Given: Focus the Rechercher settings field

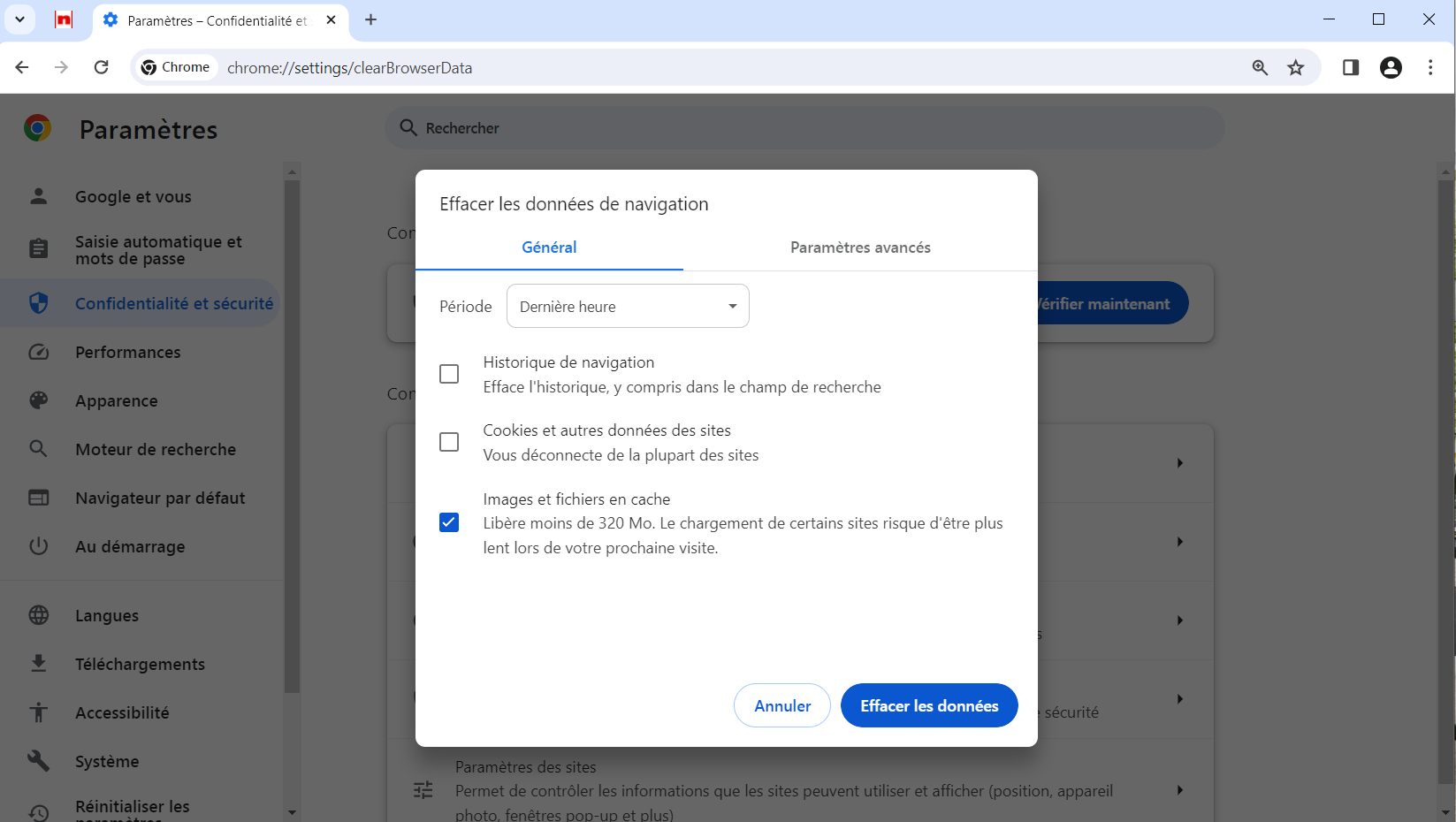Looking at the screenshot, I should [x=805, y=128].
